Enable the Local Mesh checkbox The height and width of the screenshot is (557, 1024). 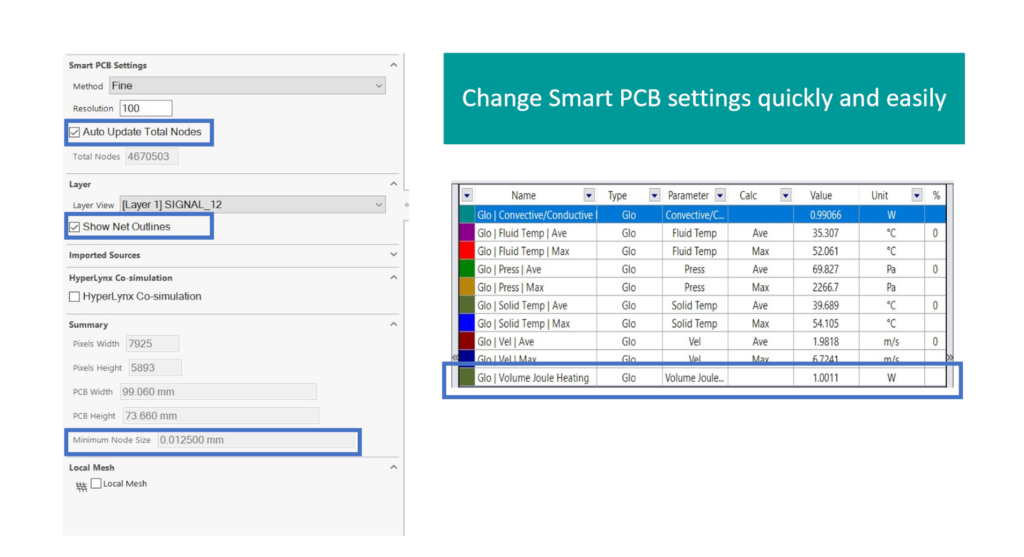click(96, 484)
